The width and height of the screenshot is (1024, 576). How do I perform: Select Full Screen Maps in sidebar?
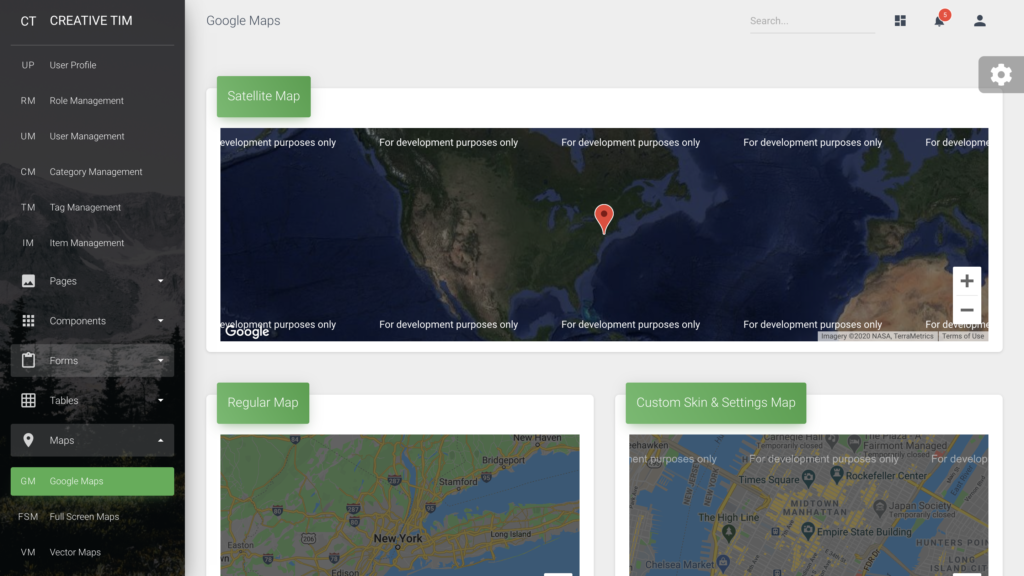point(84,517)
